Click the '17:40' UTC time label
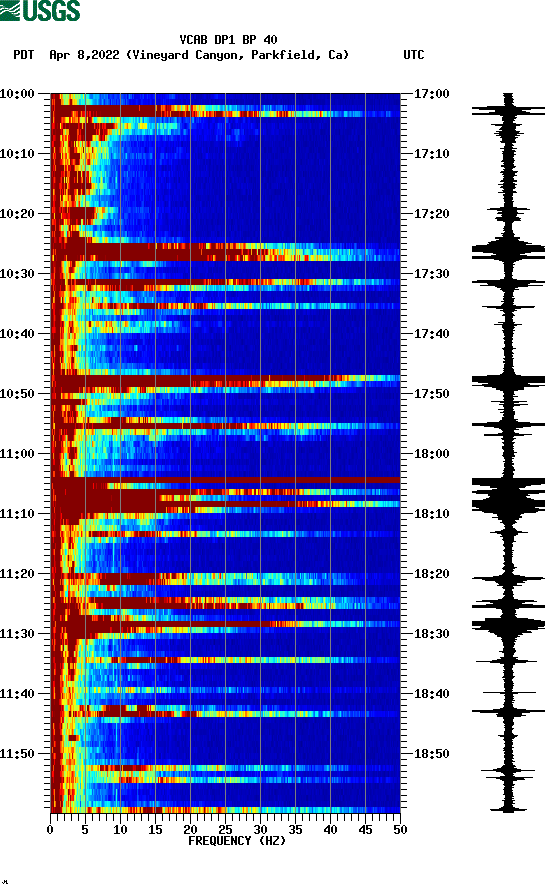Image resolution: width=552 pixels, height=893 pixels. (431, 334)
